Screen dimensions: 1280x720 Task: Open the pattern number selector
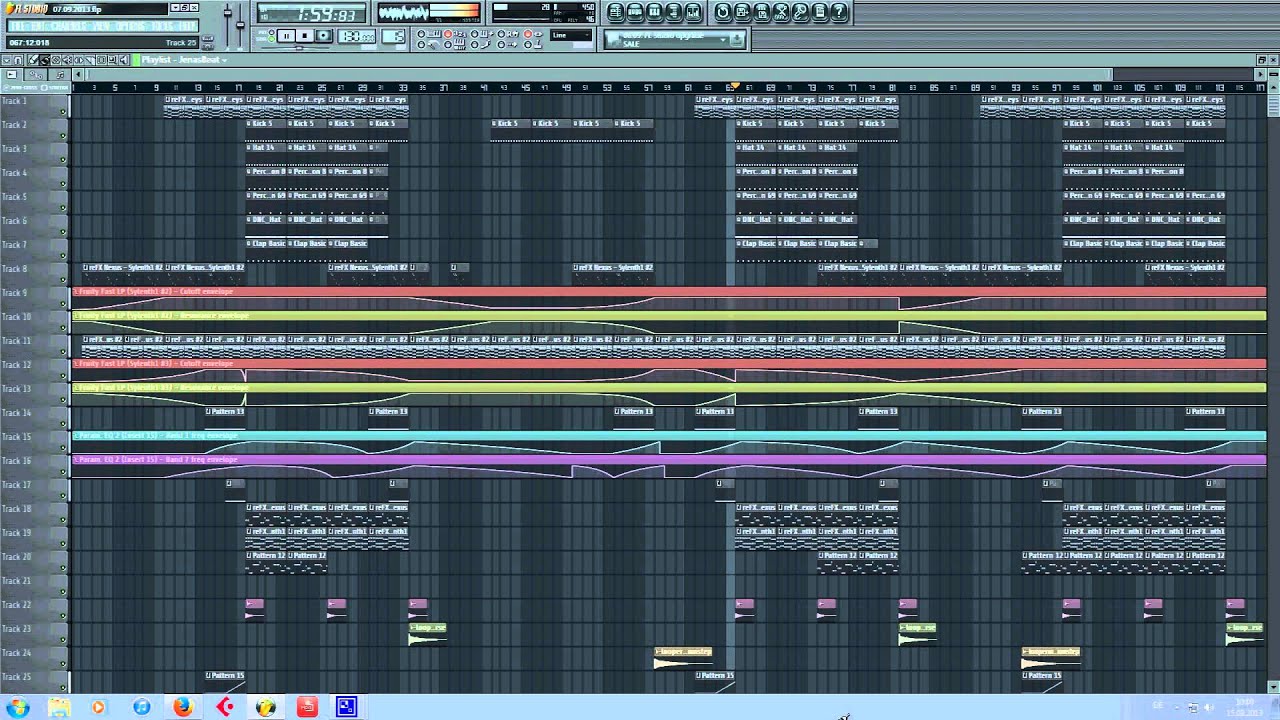point(395,36)
